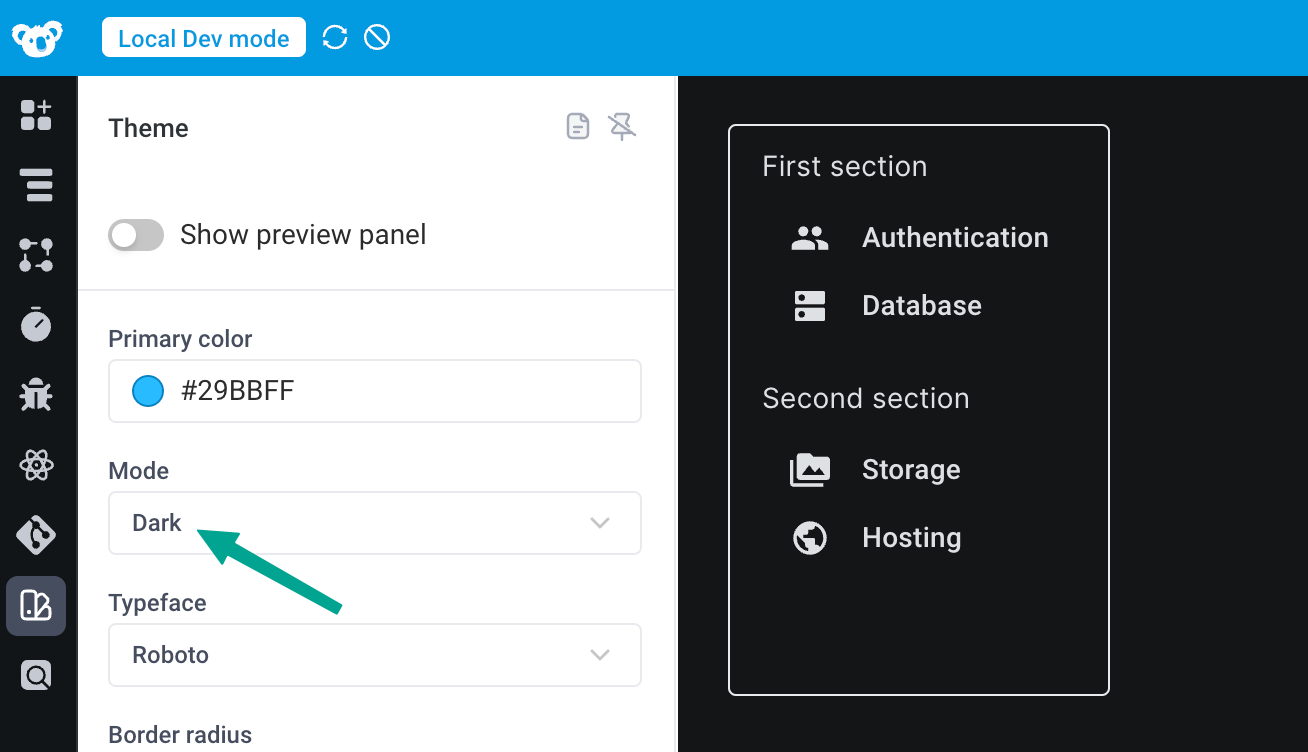
Task: Open the debug bug panel
Action: pos(36,394)
